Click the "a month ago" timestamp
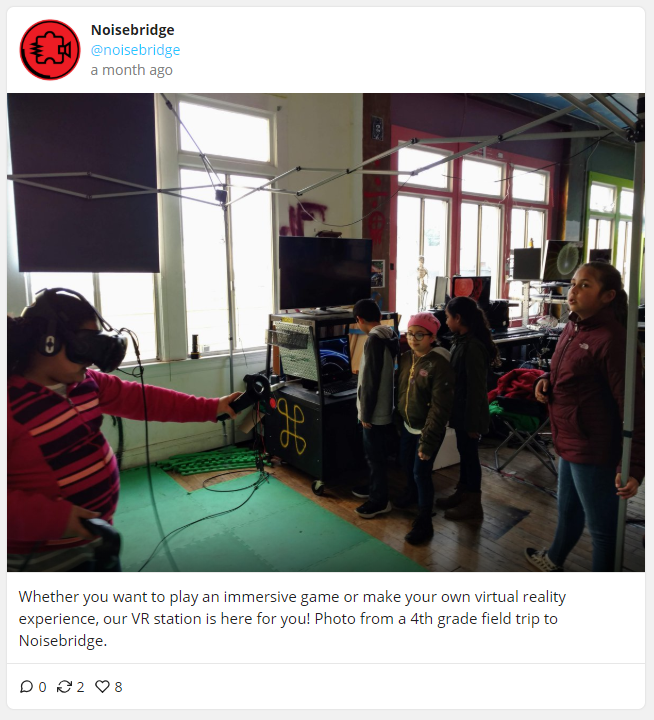Screen dimensions: 654x720 pos(131,70)
